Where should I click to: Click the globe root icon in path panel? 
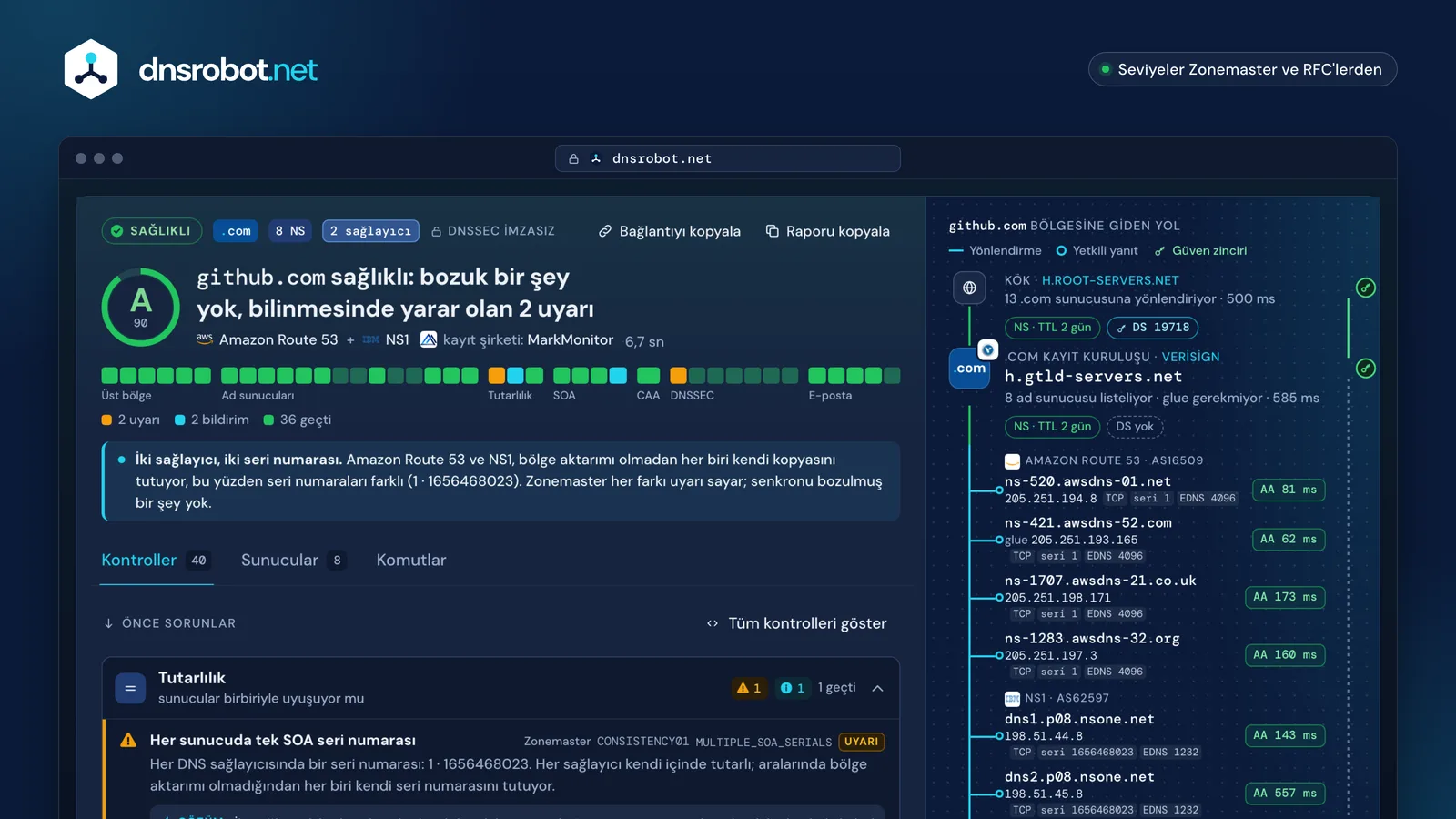pyautogui.click(x=969, y=288)
